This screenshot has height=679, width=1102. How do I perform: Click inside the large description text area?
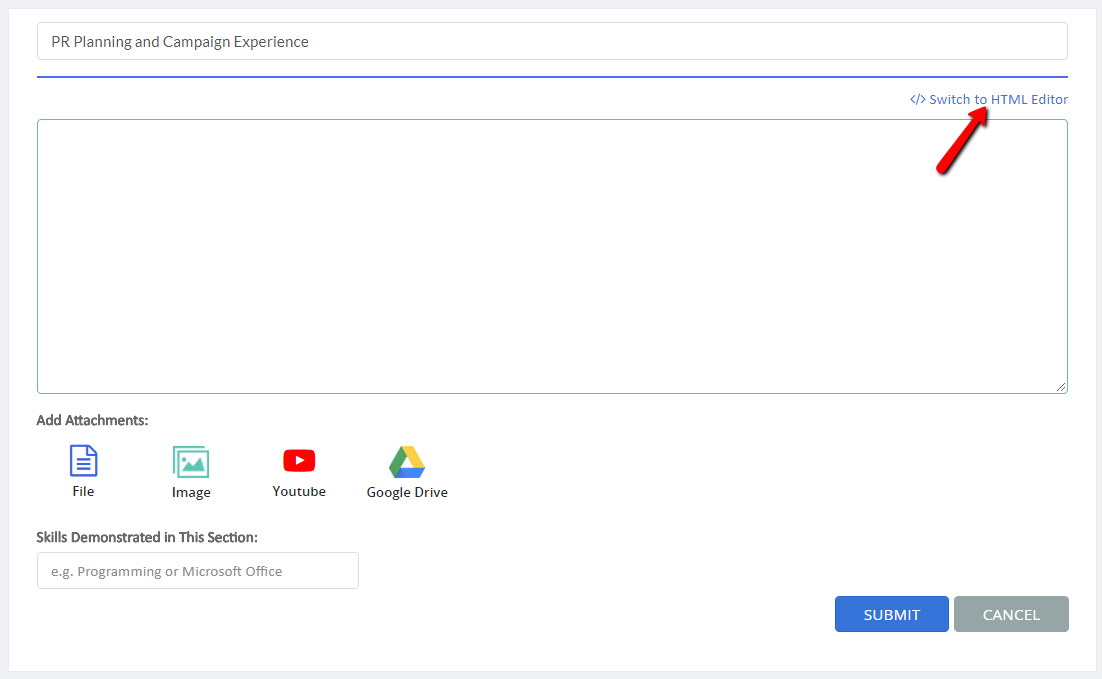[x=552, y=257]
